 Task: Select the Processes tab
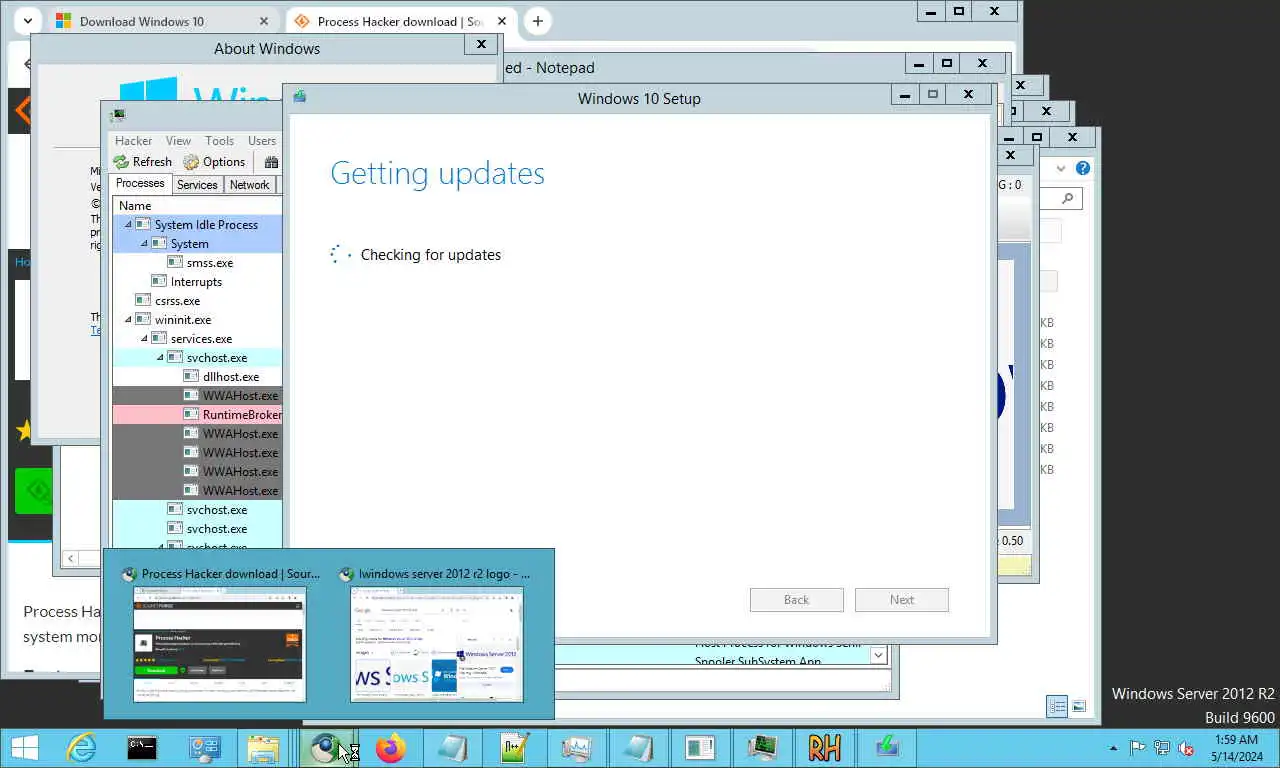click(140, 184)
